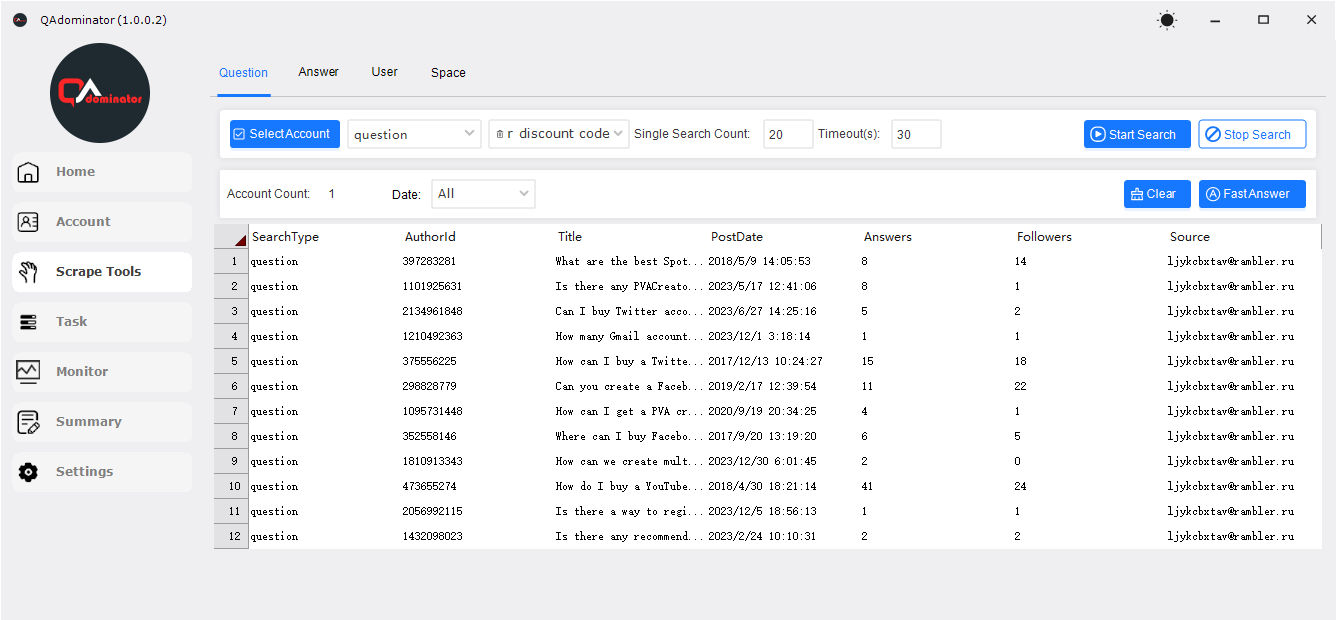Click AuthorId cell 397283281
Viewport: 1336px width, 620px height.
[x=430, y=262]
